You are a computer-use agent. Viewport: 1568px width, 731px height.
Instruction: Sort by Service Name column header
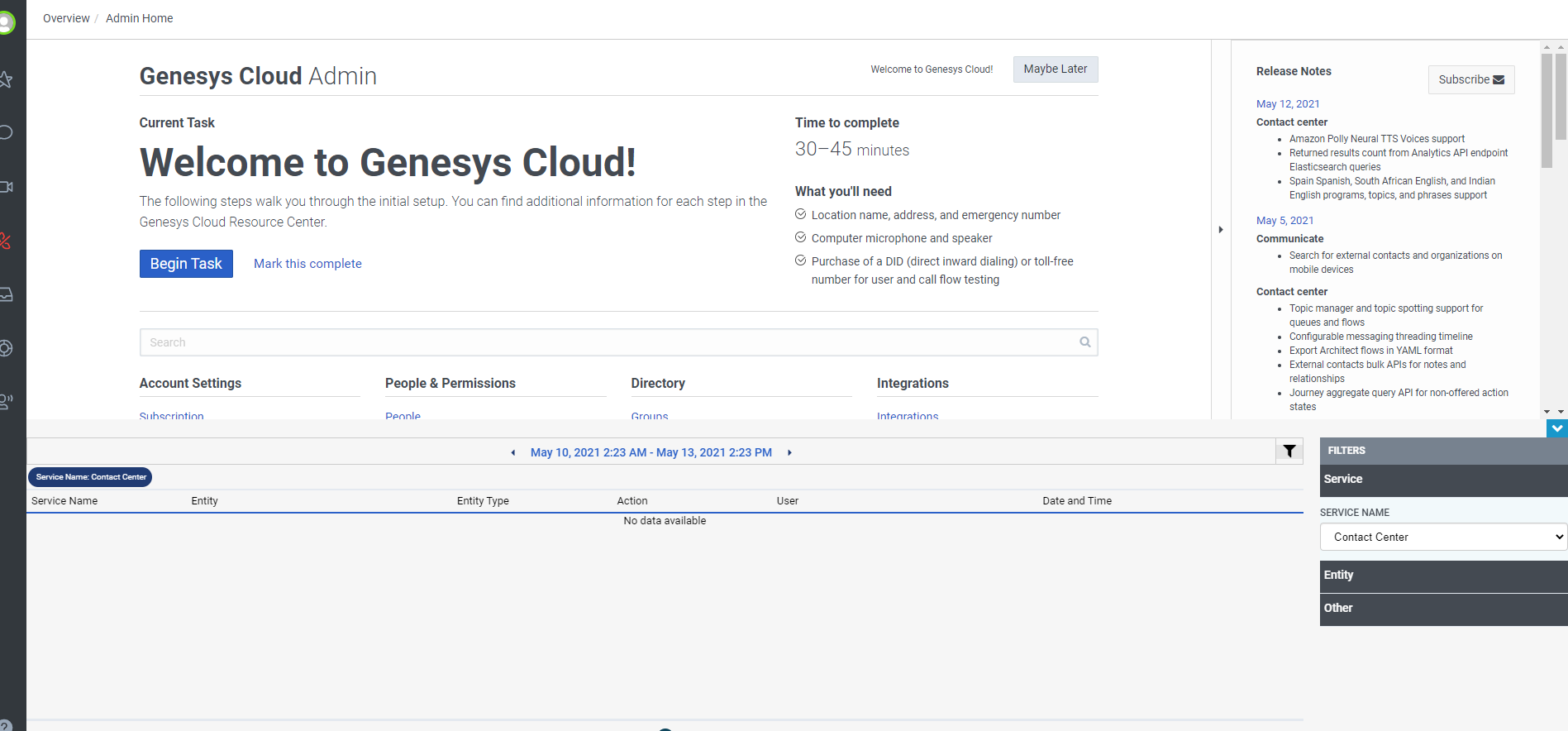64,501
